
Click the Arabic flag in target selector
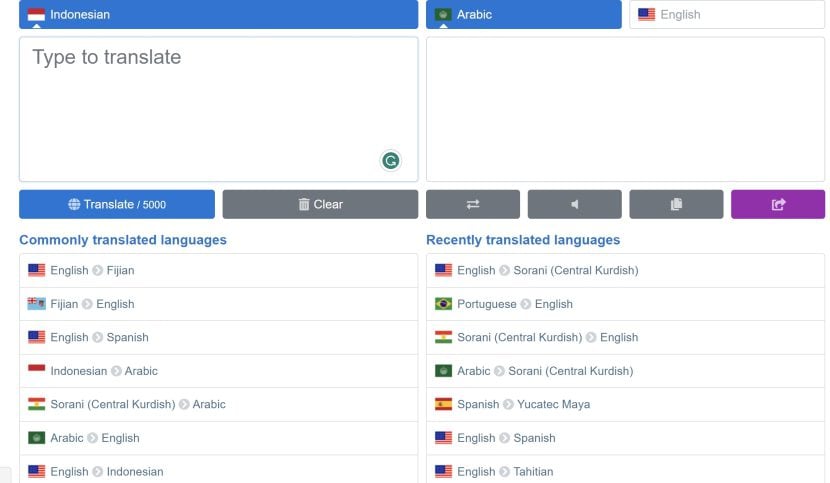(x=443, y=14)
